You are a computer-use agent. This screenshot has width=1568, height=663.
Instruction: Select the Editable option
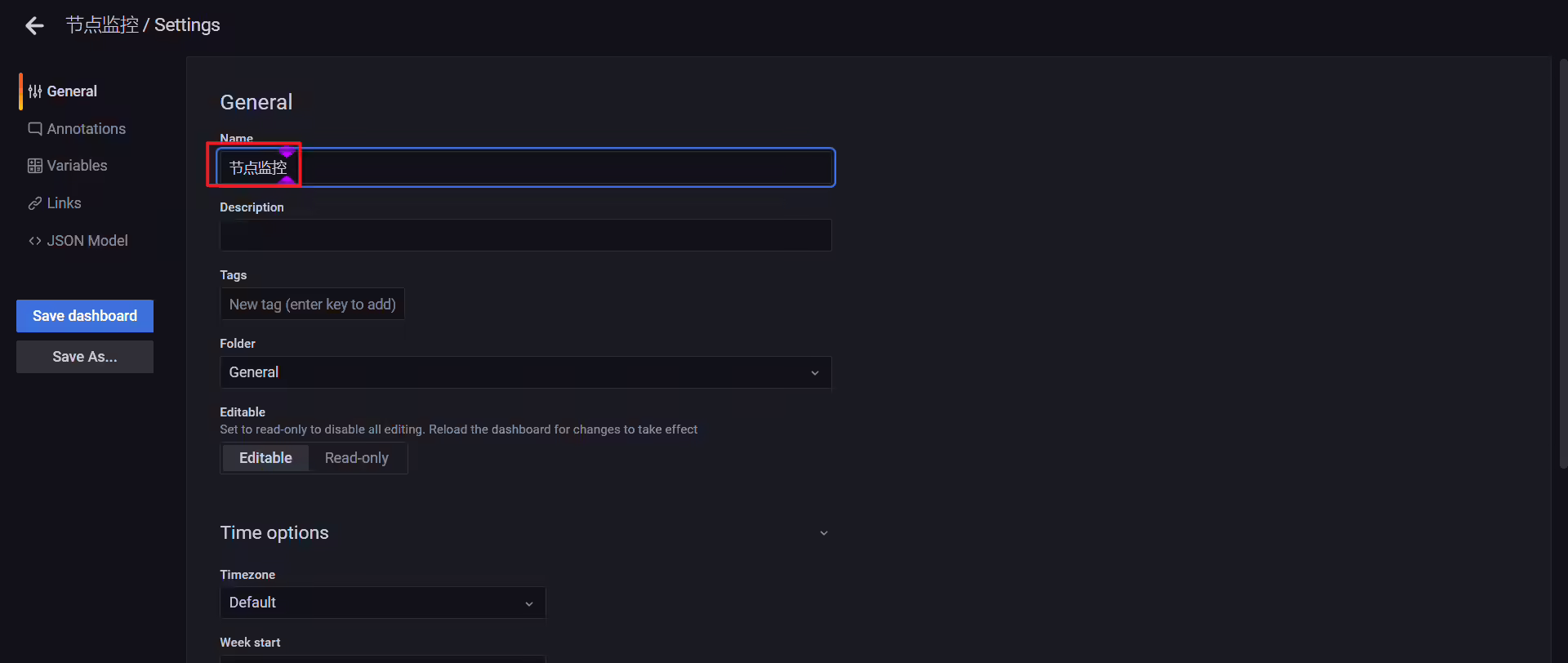(265, 458)
